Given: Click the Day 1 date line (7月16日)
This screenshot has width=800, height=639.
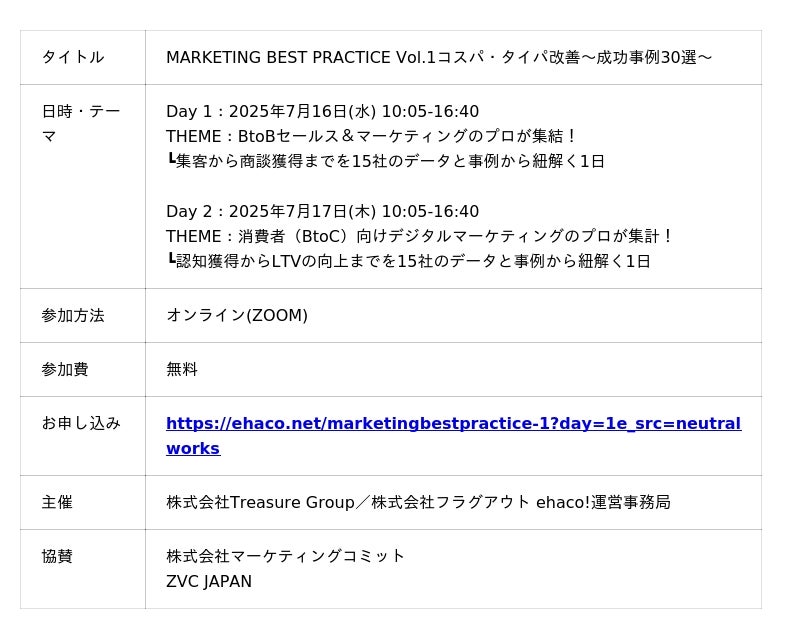Looking at the screenshot, I should (322, 112).
